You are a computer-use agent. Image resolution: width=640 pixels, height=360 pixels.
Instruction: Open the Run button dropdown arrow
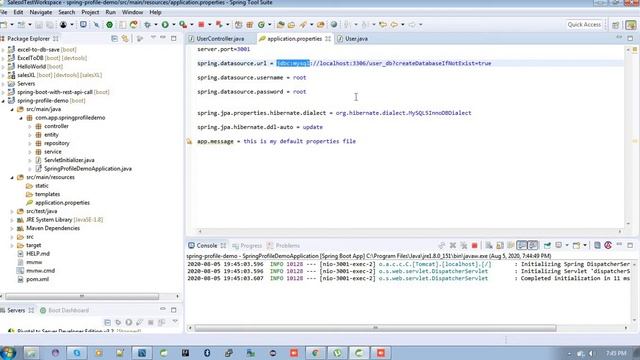(173, 24)
